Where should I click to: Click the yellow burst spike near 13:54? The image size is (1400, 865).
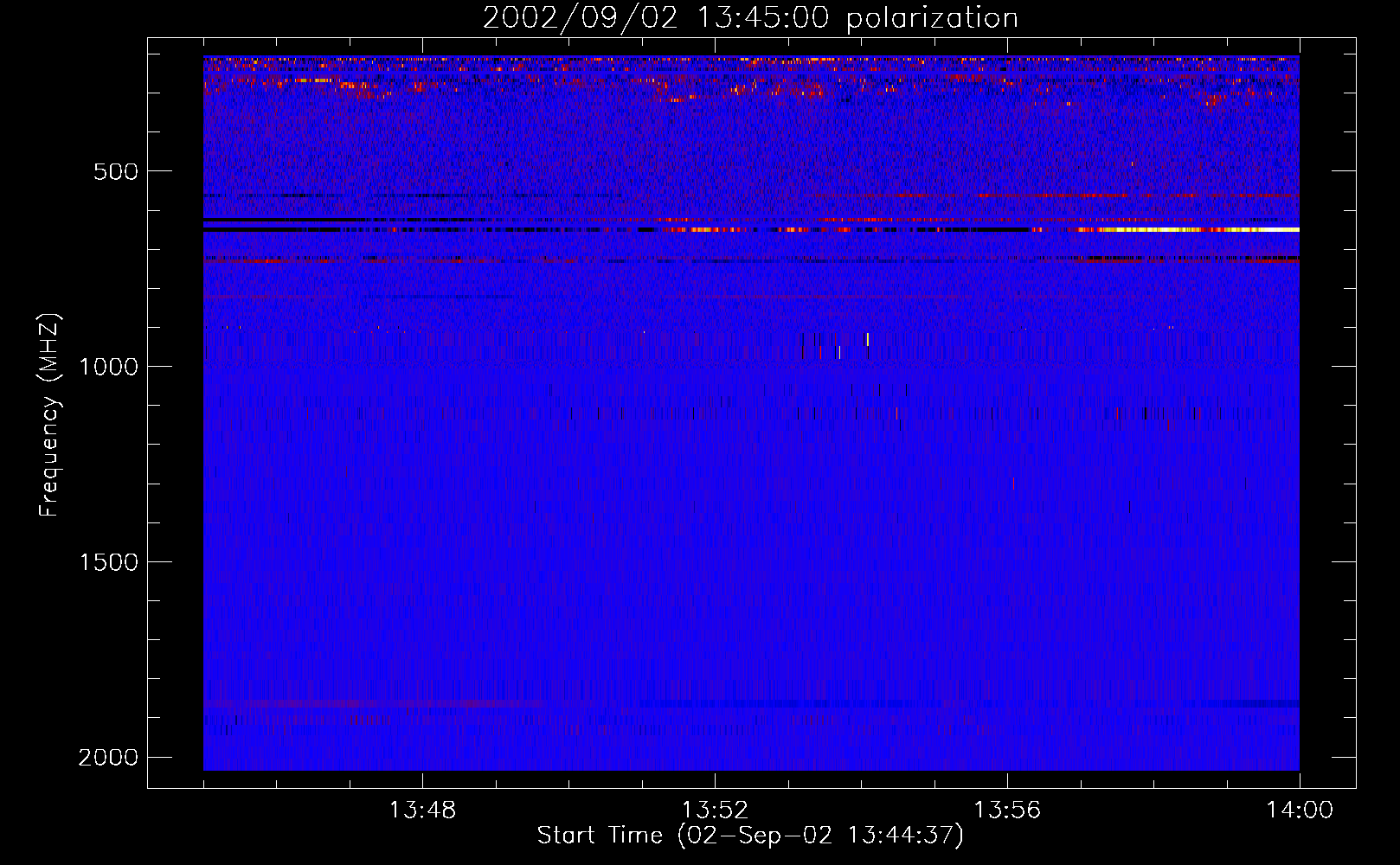pos(867,339)
